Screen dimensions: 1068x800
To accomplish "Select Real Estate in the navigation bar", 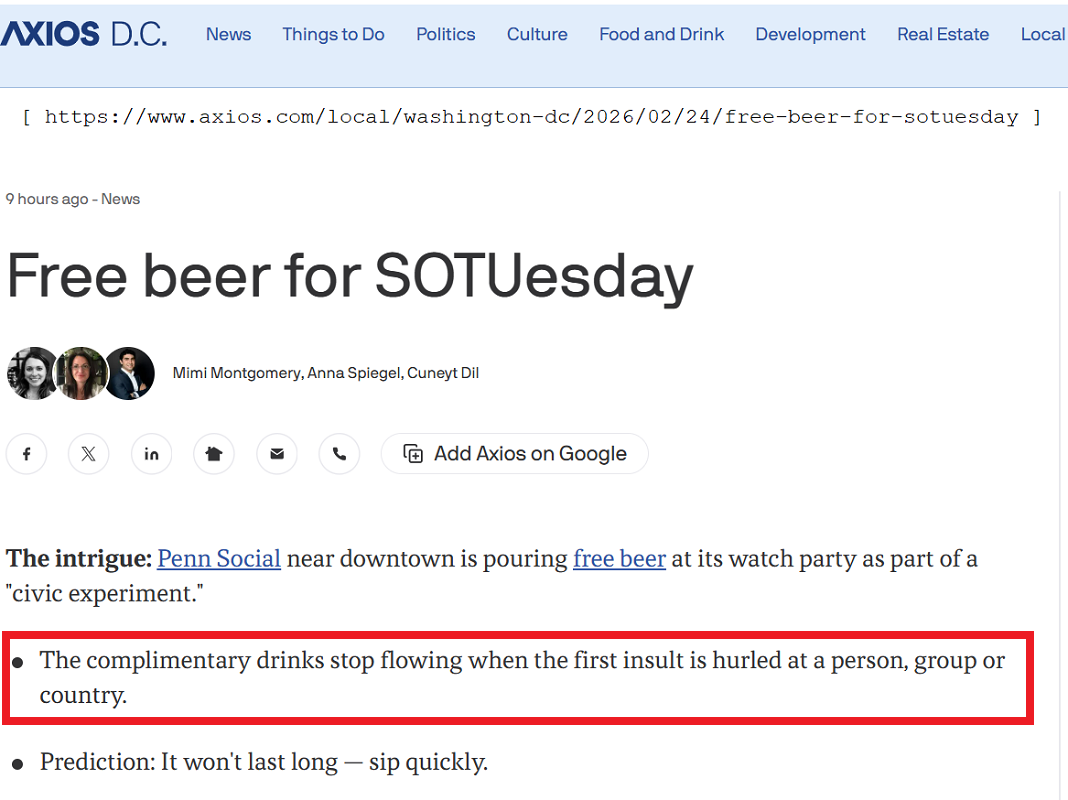I will (942, 34).
